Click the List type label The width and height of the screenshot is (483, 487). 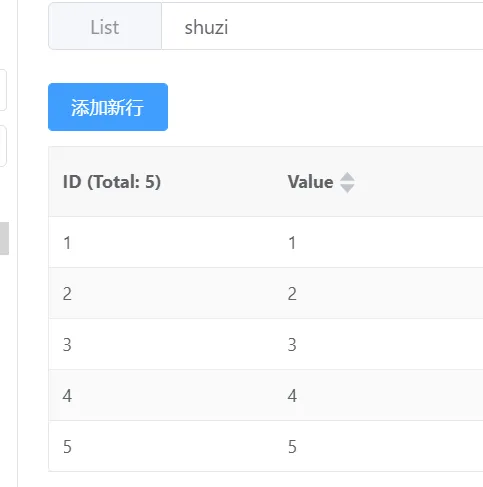click(105, 26)
